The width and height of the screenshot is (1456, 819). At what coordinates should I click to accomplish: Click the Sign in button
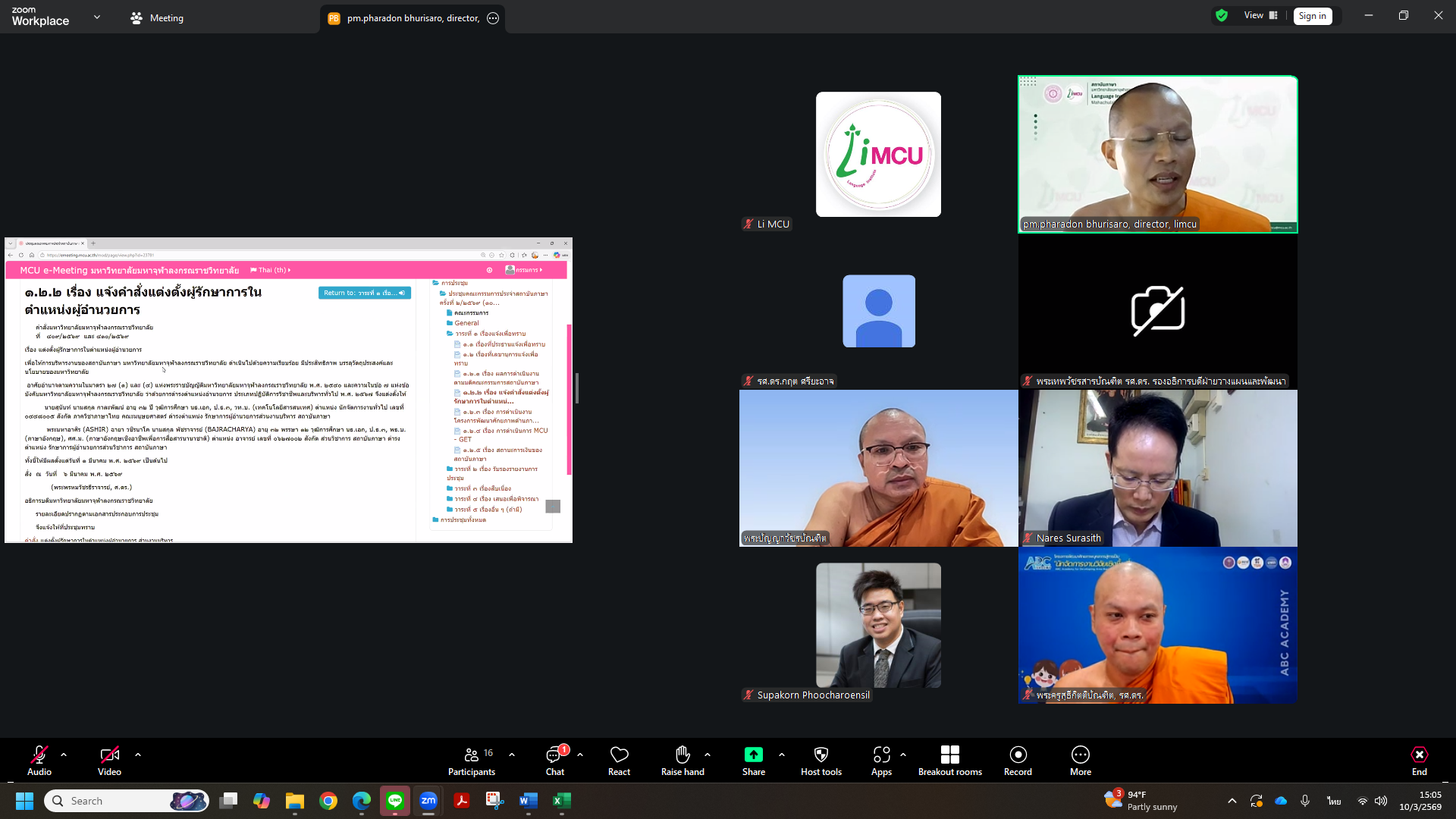point(1312,16)
